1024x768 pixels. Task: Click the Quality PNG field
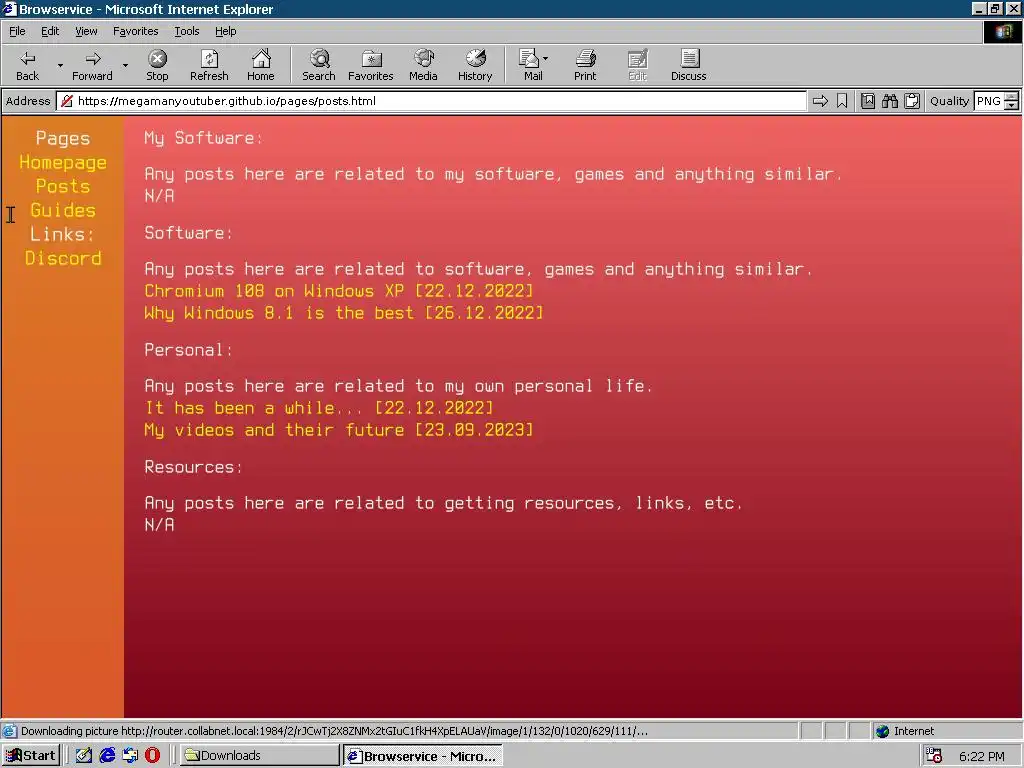989,101
